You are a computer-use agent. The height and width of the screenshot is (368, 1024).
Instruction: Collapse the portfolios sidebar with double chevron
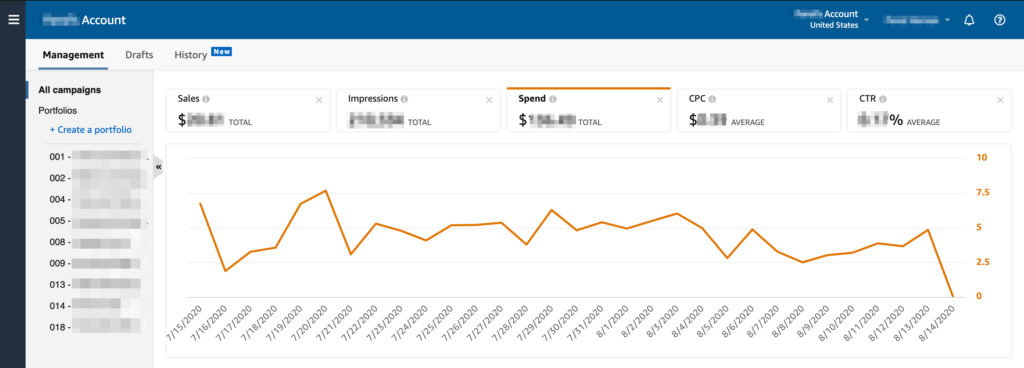[158, 167]
